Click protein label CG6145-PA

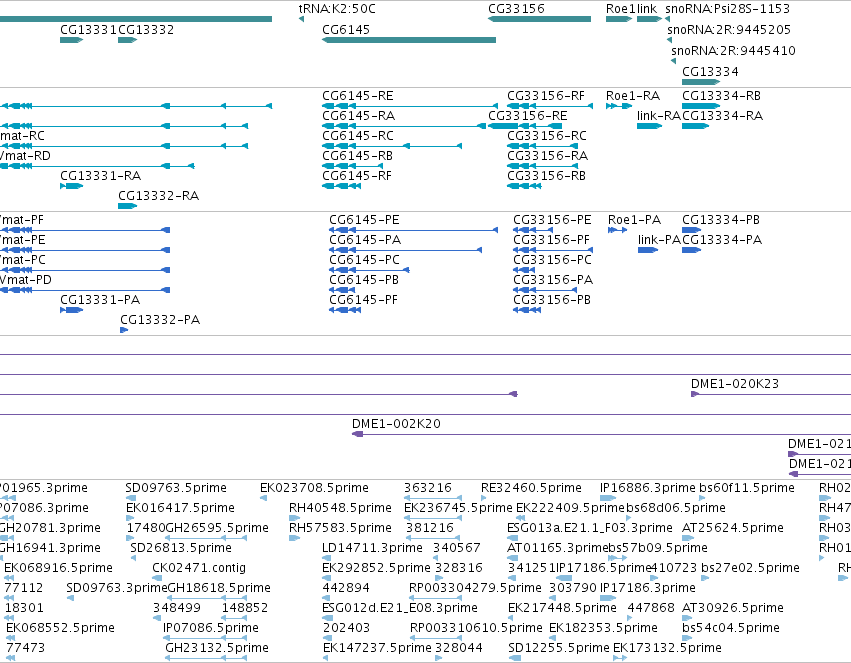point(365,240)
